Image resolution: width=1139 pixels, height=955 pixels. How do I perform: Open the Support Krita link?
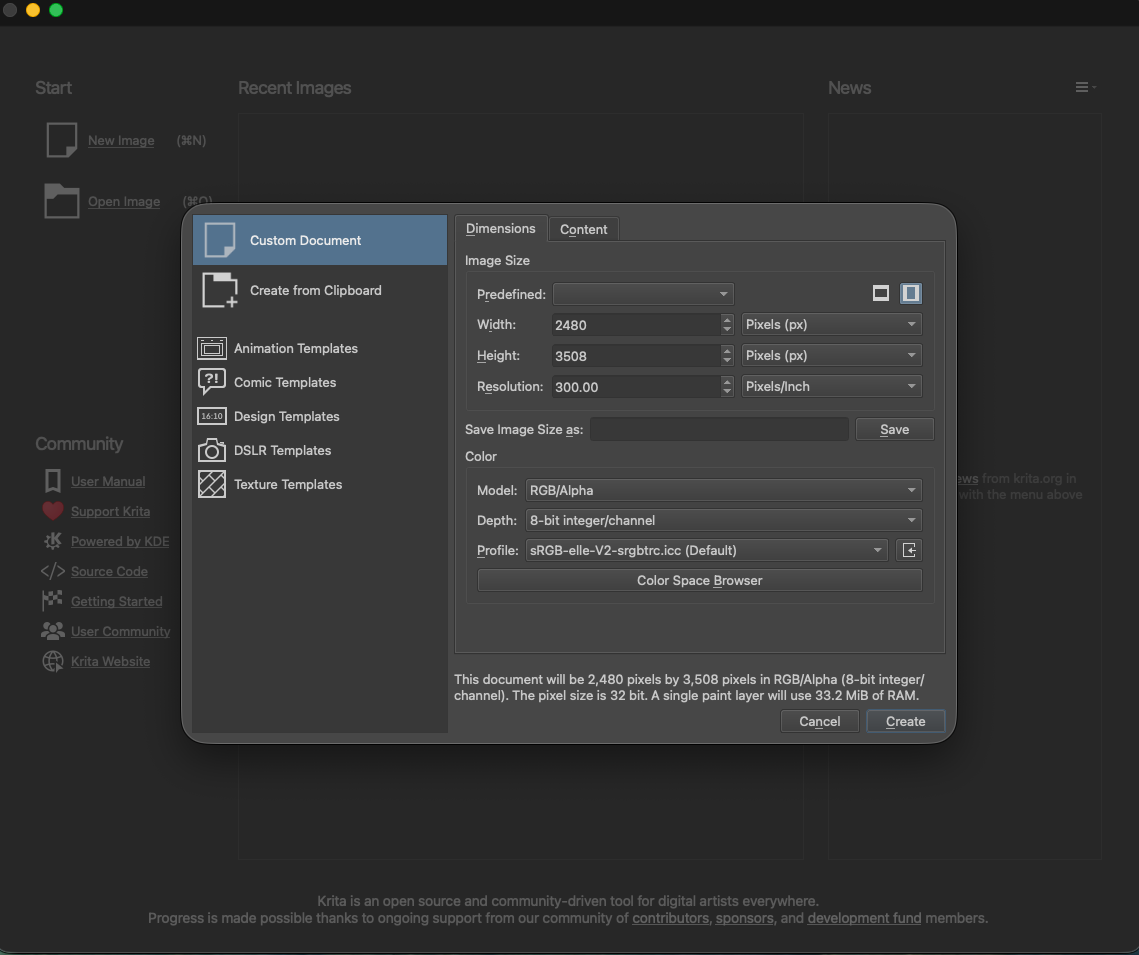point(110,511)
